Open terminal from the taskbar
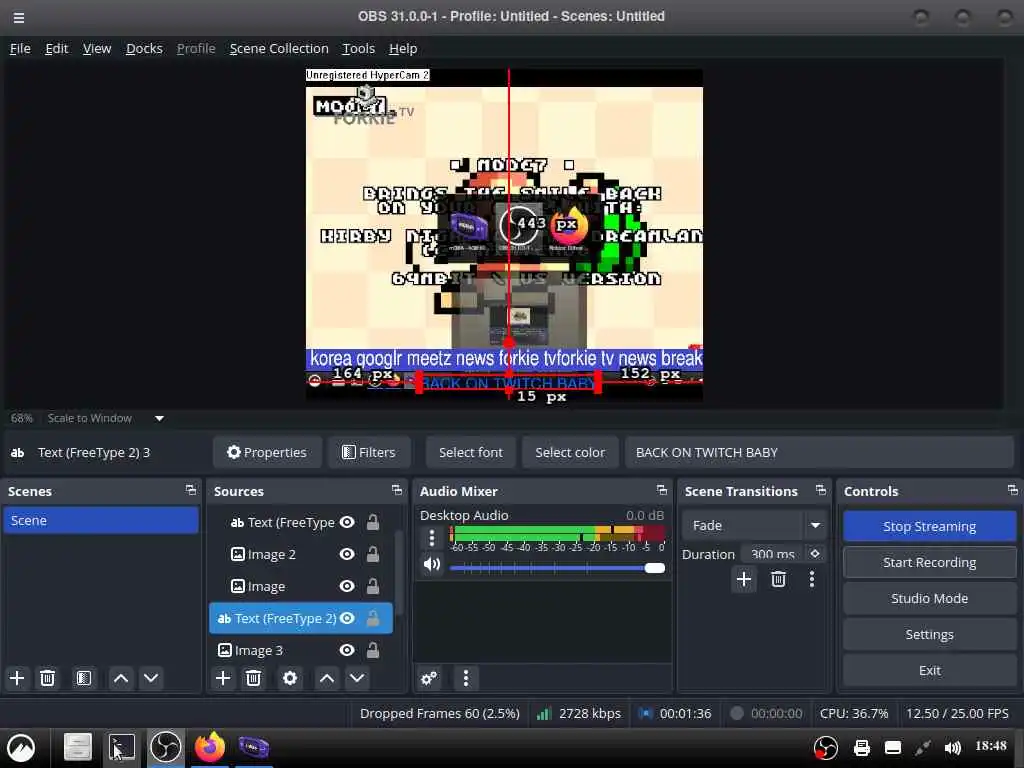Screen dimensions: 1024x768 pyautogui.click(x=121, y=747)
